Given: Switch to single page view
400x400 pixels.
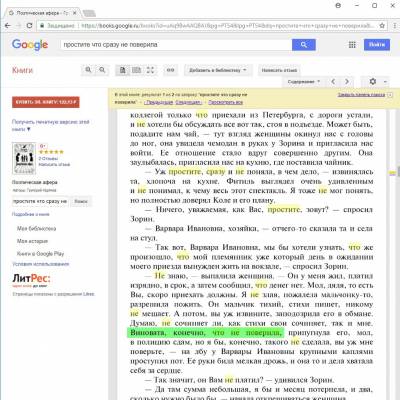Looking at the screenshot, I should (123, 70).
